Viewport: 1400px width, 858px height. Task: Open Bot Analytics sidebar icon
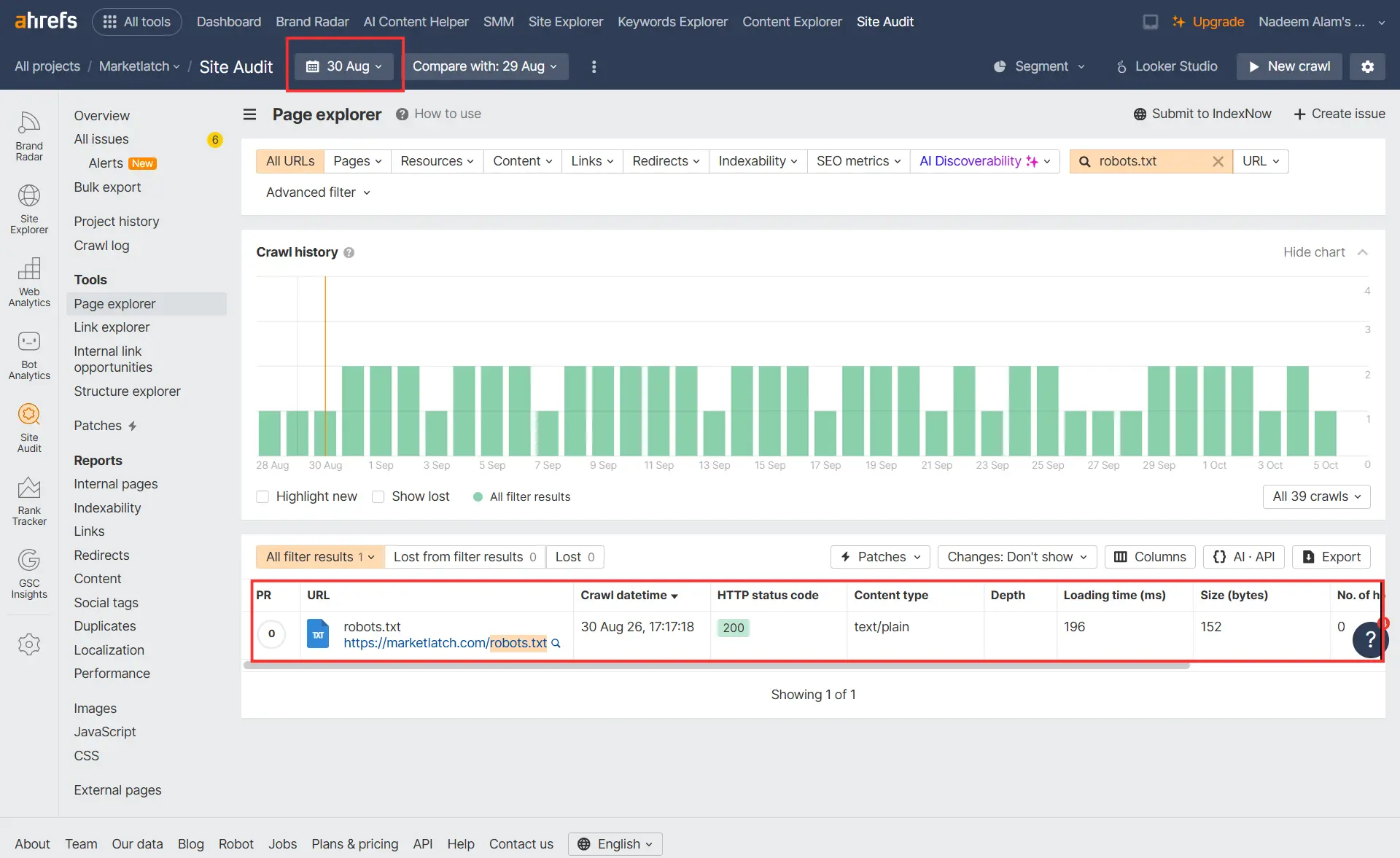(x=29, y=354)
